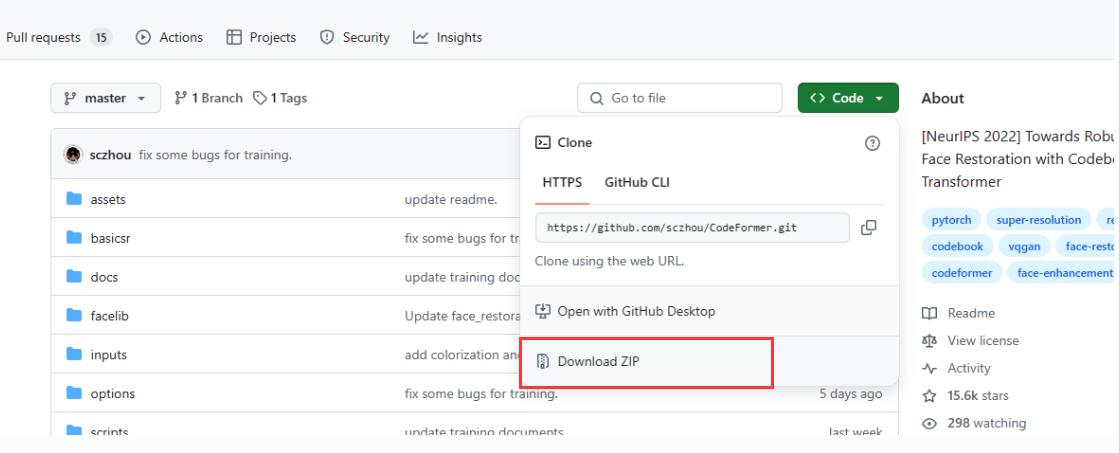Open commit message fix some bugs for training
This screenshot has width=1119, height=453.
tap(215, 155)
